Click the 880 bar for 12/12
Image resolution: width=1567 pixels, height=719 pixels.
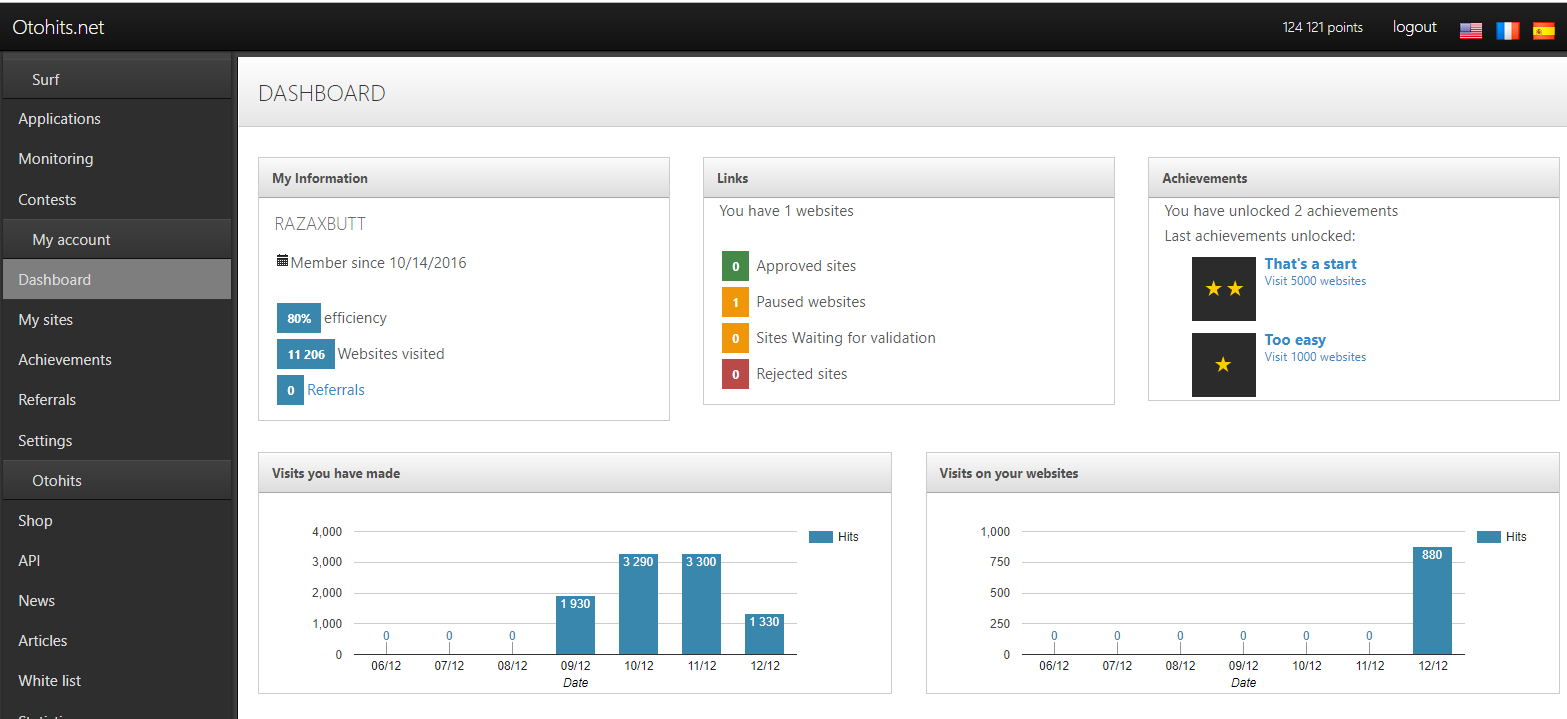[1432, 601]
